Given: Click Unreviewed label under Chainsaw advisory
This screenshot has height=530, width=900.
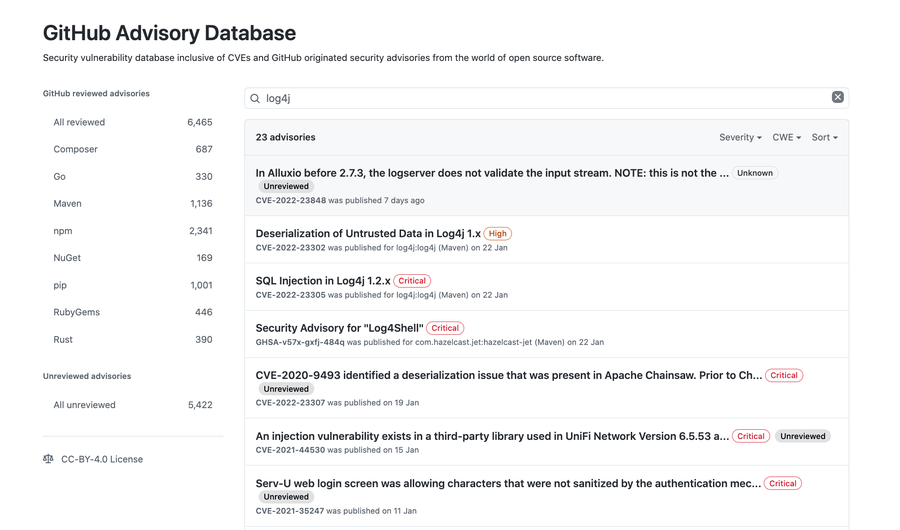Looking at the screenshot, I should (286, 389).
